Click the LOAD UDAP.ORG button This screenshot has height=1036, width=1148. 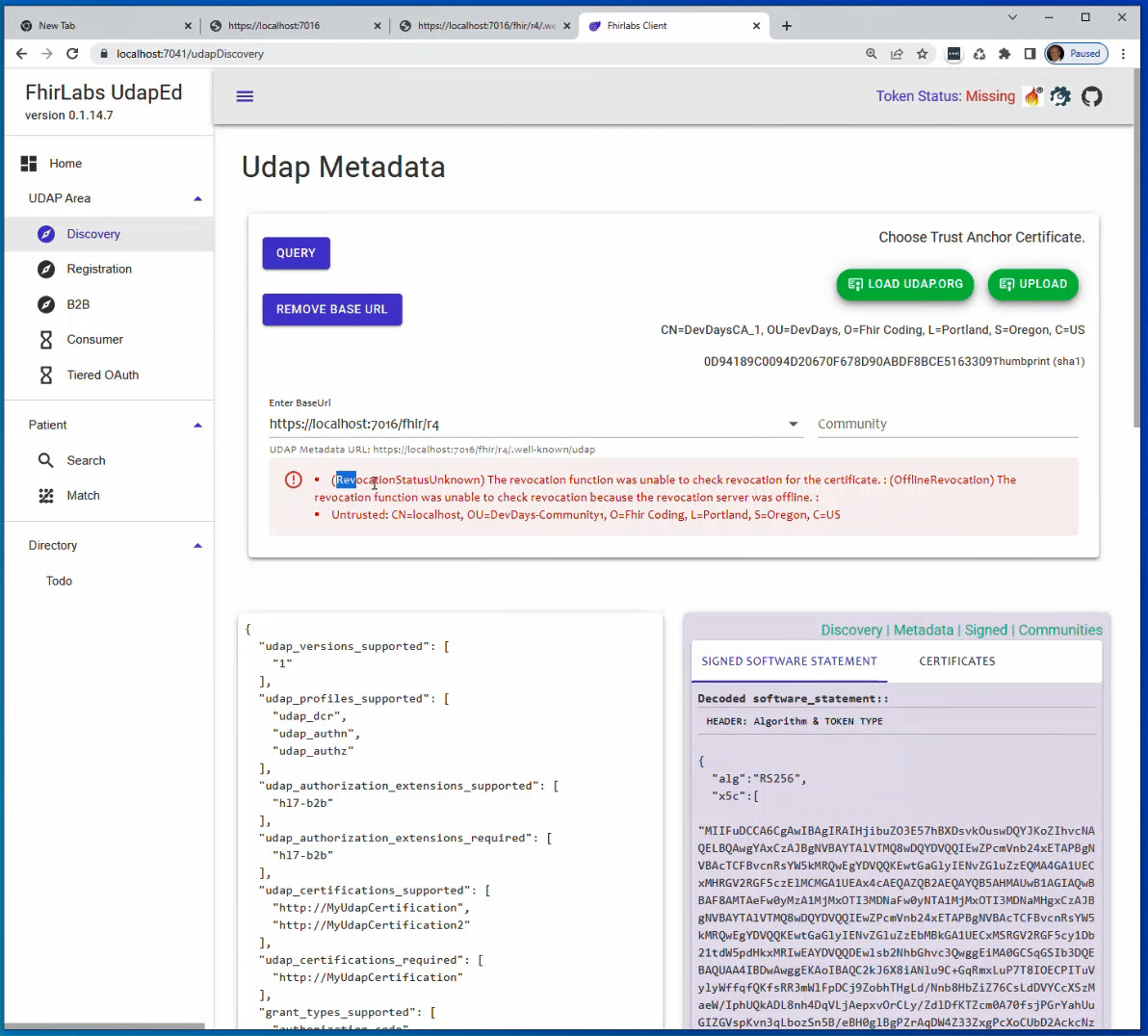click(904, 284)
